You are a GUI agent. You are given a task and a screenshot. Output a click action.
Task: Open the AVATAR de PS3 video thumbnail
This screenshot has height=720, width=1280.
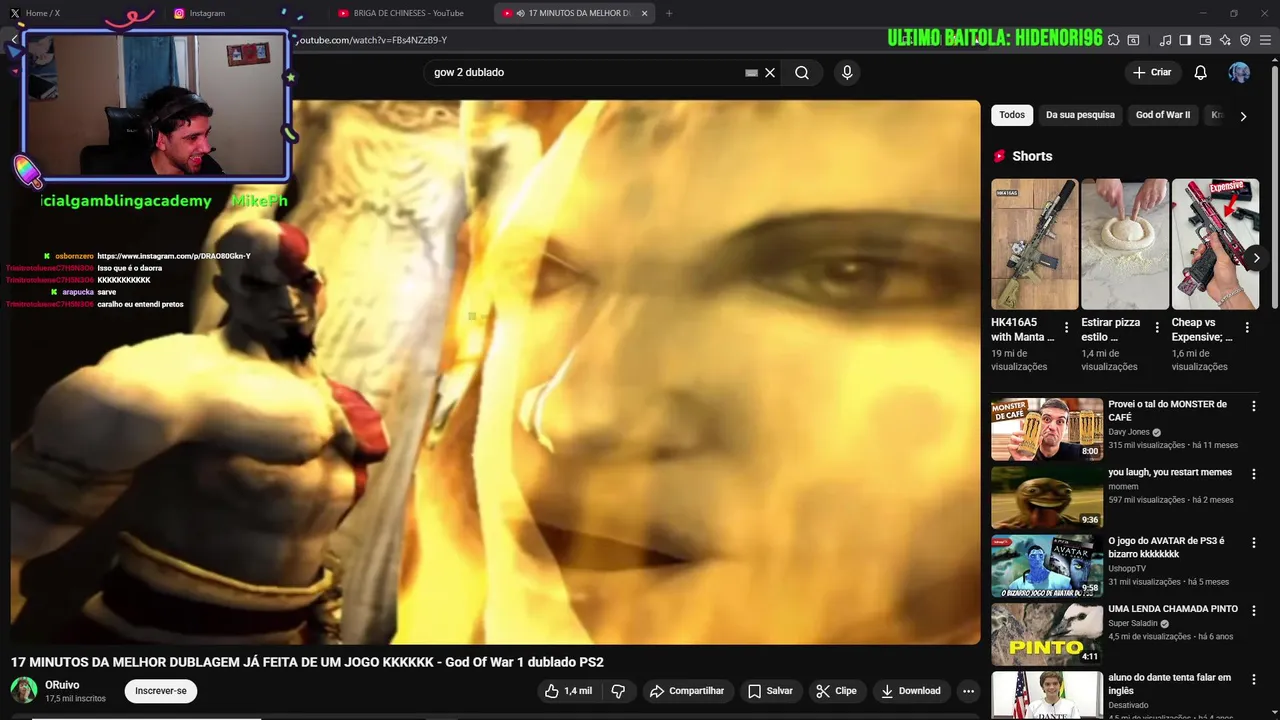(x=1047, y=565)
